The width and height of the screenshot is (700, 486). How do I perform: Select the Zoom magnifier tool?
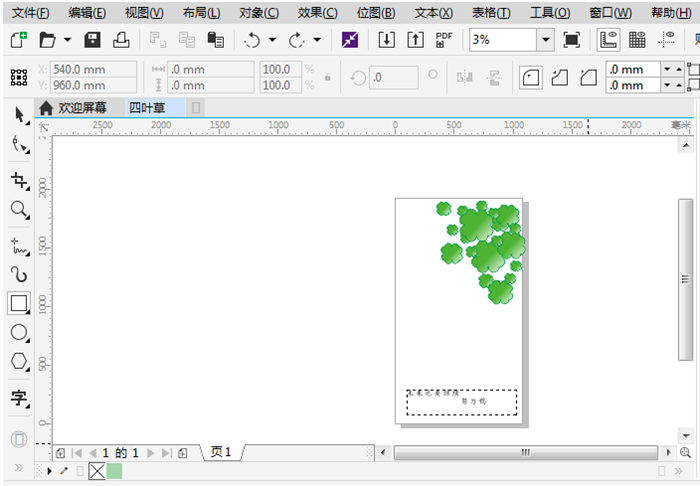coord(19,209)
